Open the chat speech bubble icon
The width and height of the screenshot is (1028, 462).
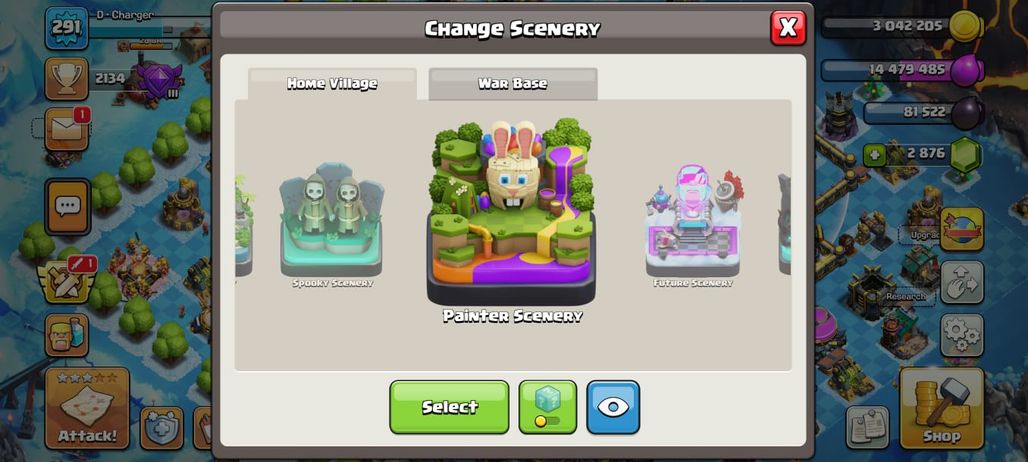[x=68, y=207]
